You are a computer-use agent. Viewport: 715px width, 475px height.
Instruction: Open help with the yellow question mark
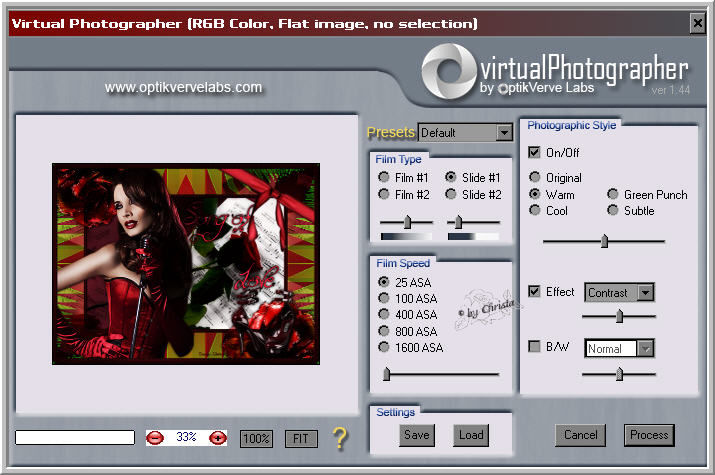point(340,439)
